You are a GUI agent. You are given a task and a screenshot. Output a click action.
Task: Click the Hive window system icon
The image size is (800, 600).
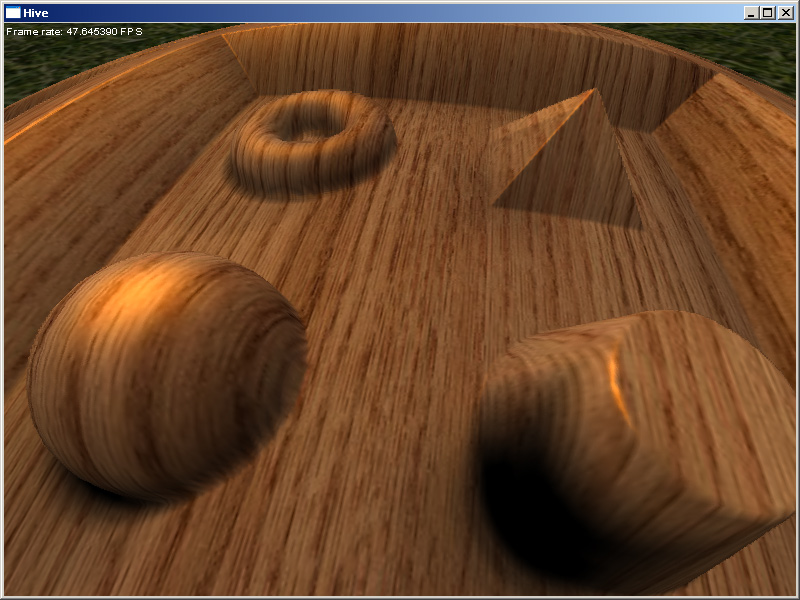[x=13, y=13]
